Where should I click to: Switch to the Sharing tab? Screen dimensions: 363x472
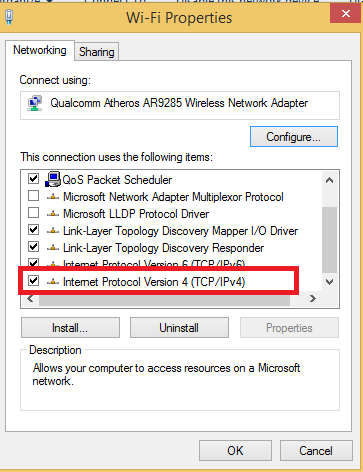click(x=97, y=52)
